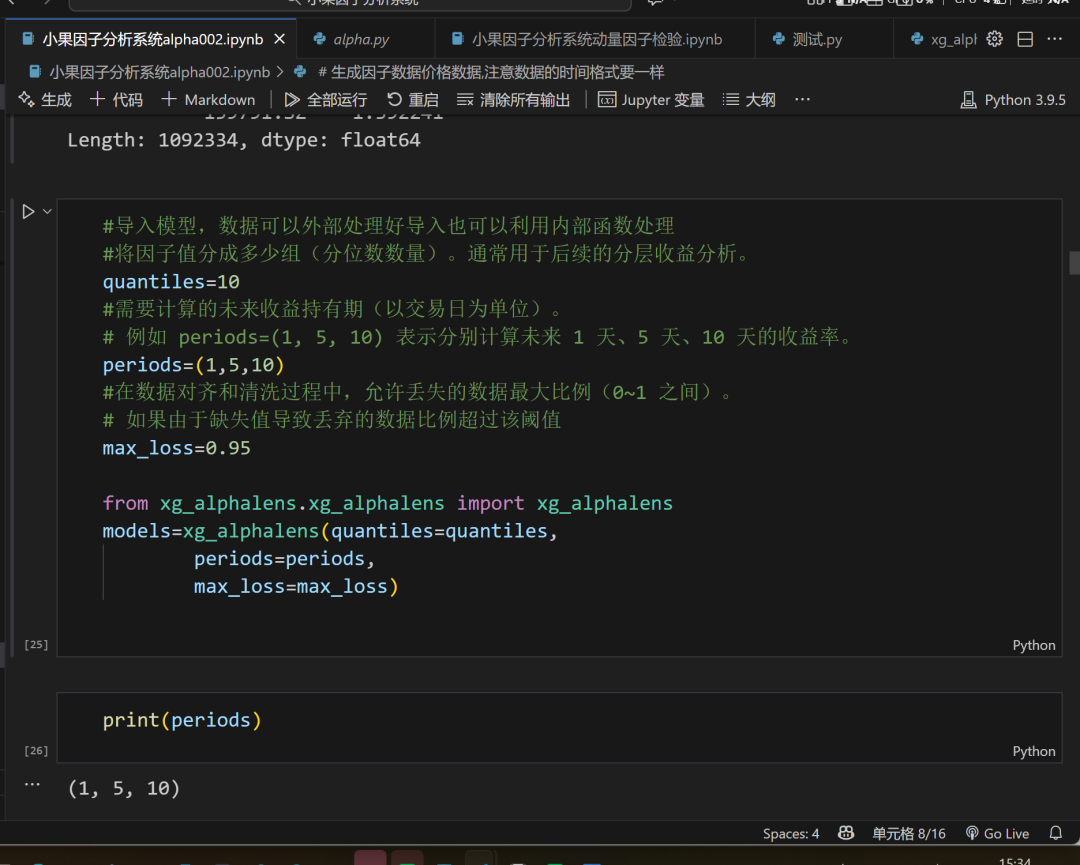
Task: Start Go Live from the status bar
Action: pos(997,834)
